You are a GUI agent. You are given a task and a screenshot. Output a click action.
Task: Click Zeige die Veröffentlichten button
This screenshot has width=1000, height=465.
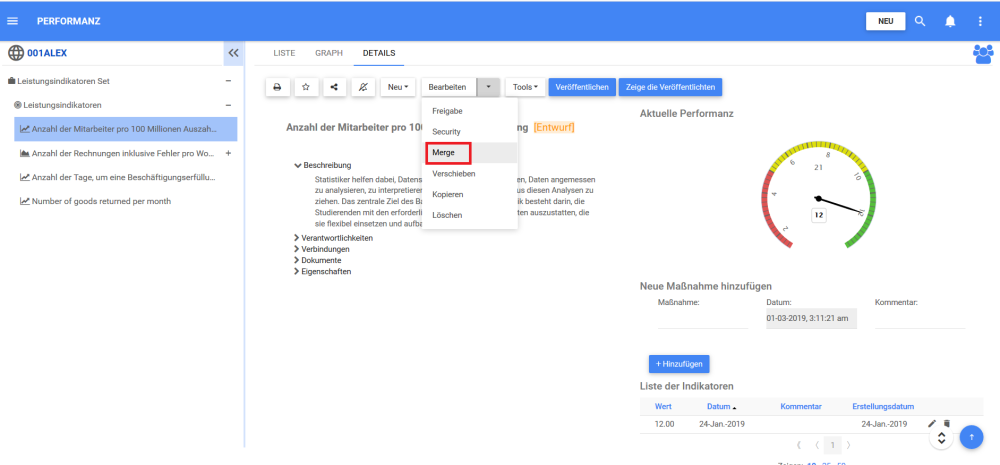click(670, 87)
